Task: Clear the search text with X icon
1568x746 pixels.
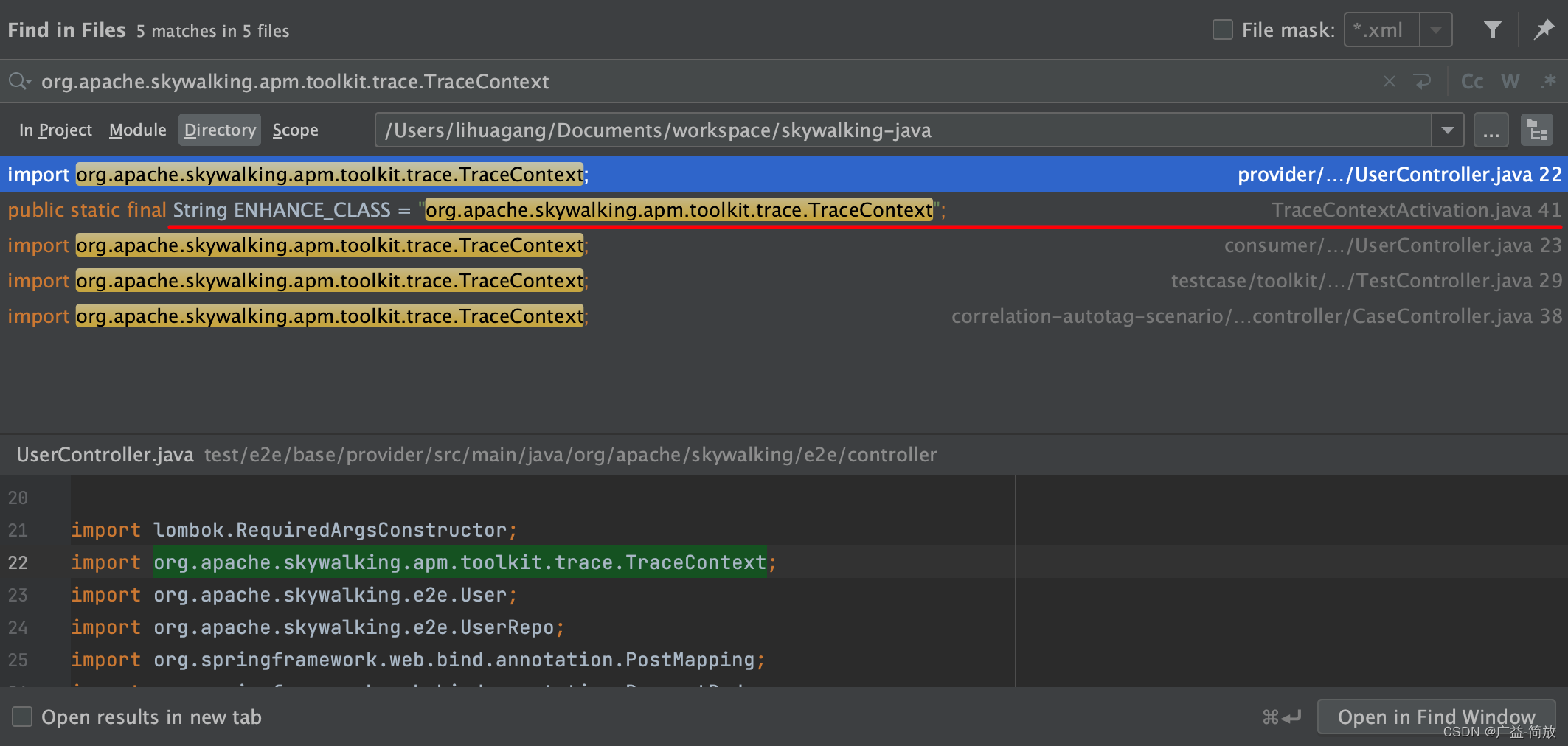Action: [1389, 81]
